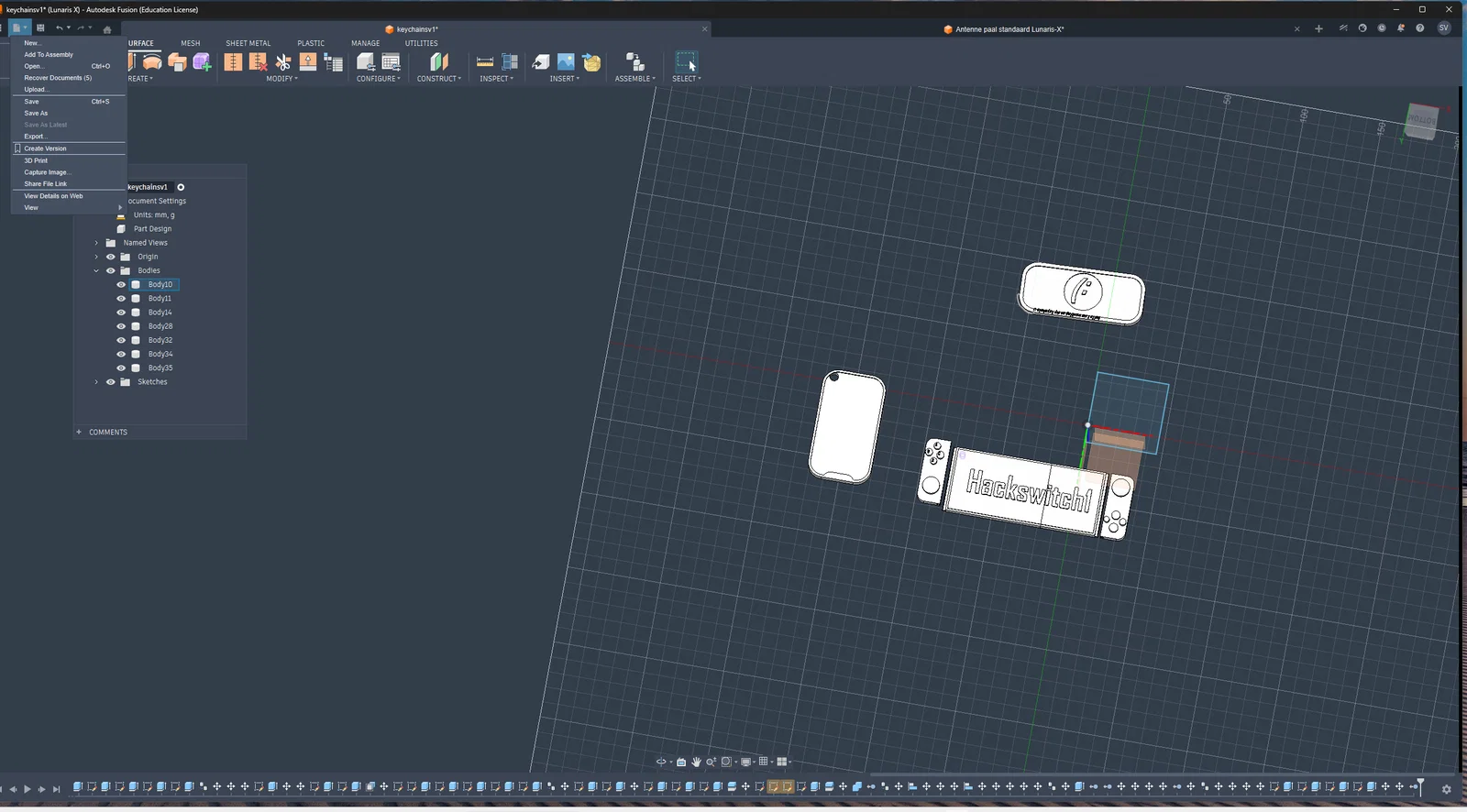
Task: Switch to the SHEET METAL tab
Action: (248, 43)
